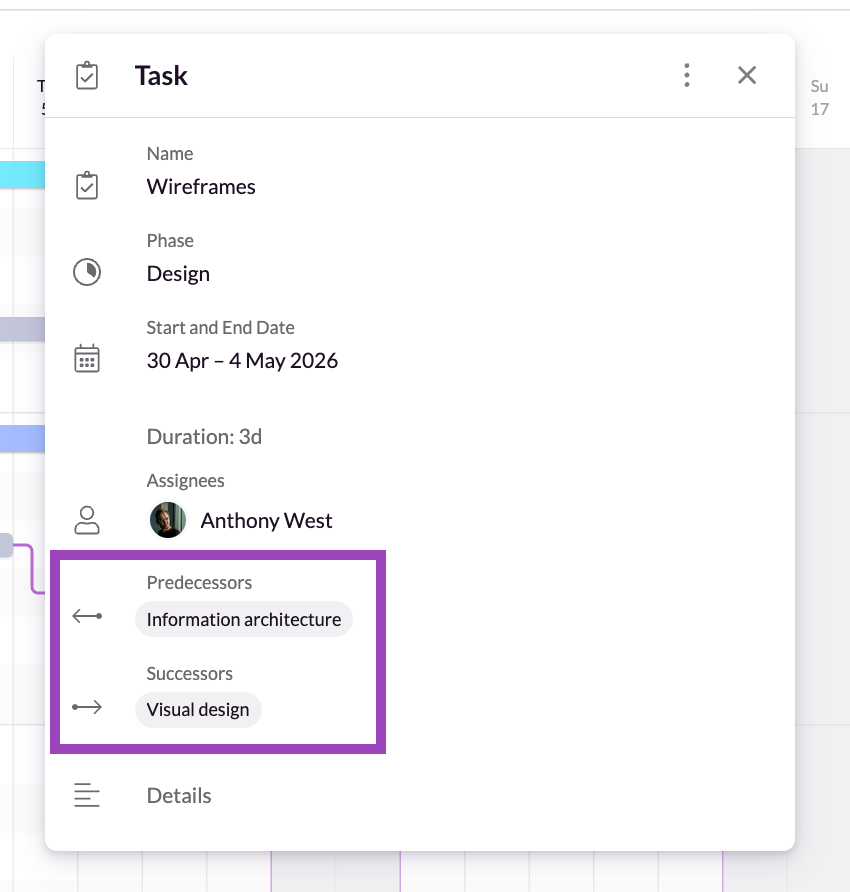Click the Details description field

point(179,796)
